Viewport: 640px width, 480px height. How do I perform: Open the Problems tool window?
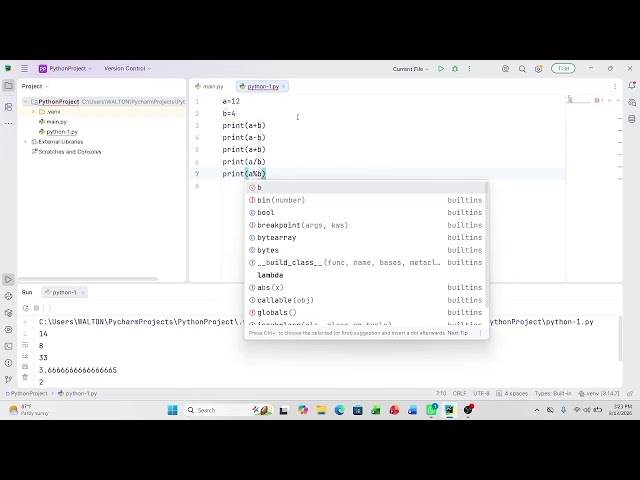8,363
